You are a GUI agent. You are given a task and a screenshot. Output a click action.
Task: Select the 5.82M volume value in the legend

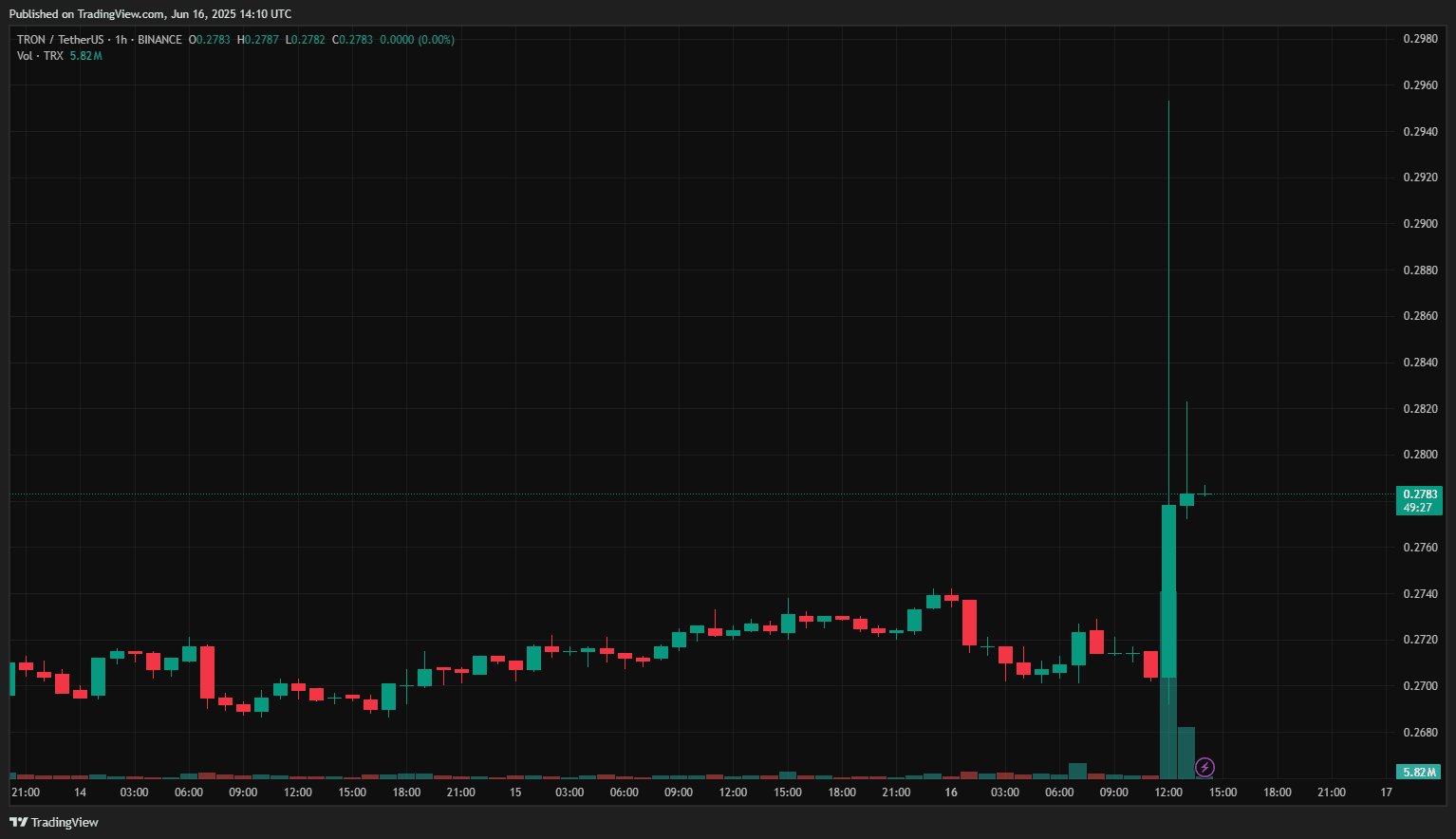coord(84,55)
